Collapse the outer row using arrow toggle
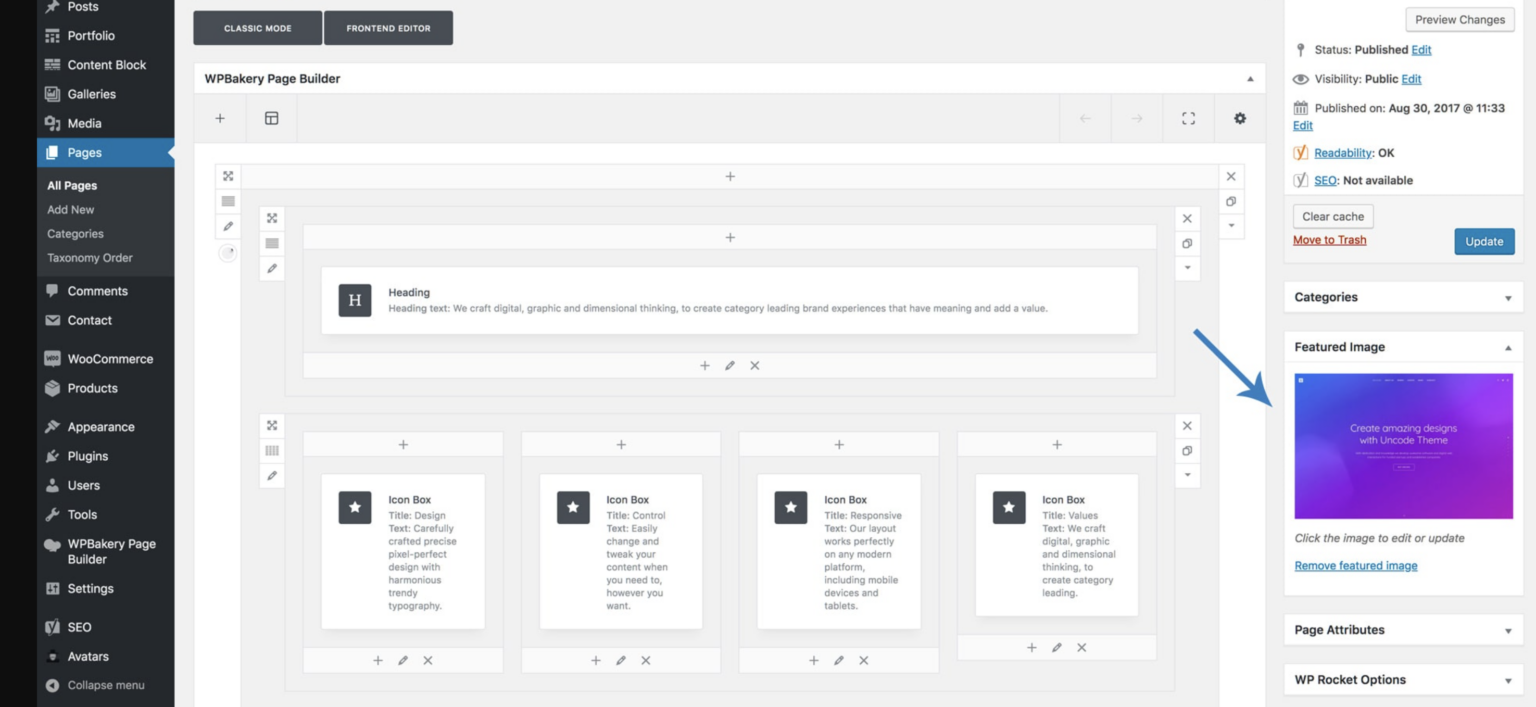The image size is (1536, 707). [1231, 226]
